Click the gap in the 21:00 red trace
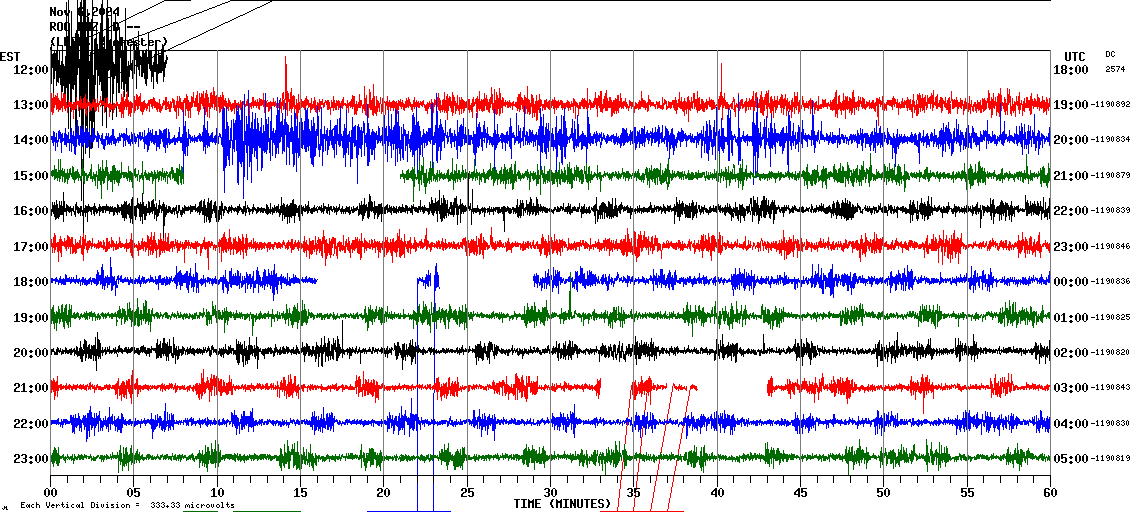Image resolution: width=1130 pixels, height=519 pixels. coord(732,387)
